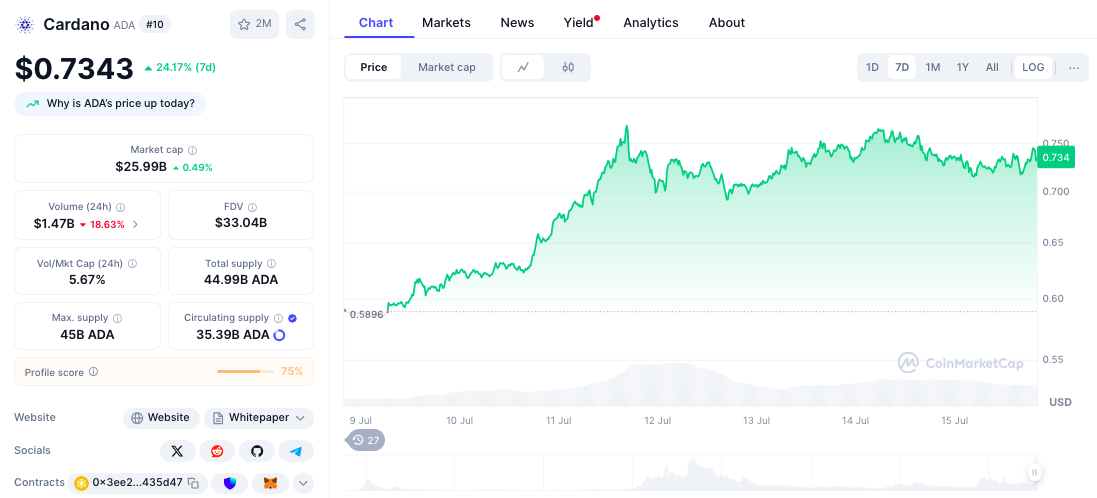1097x498 pixels.
Task: Click the pause handle on mini chart
Action: [x=1034, y=472]
